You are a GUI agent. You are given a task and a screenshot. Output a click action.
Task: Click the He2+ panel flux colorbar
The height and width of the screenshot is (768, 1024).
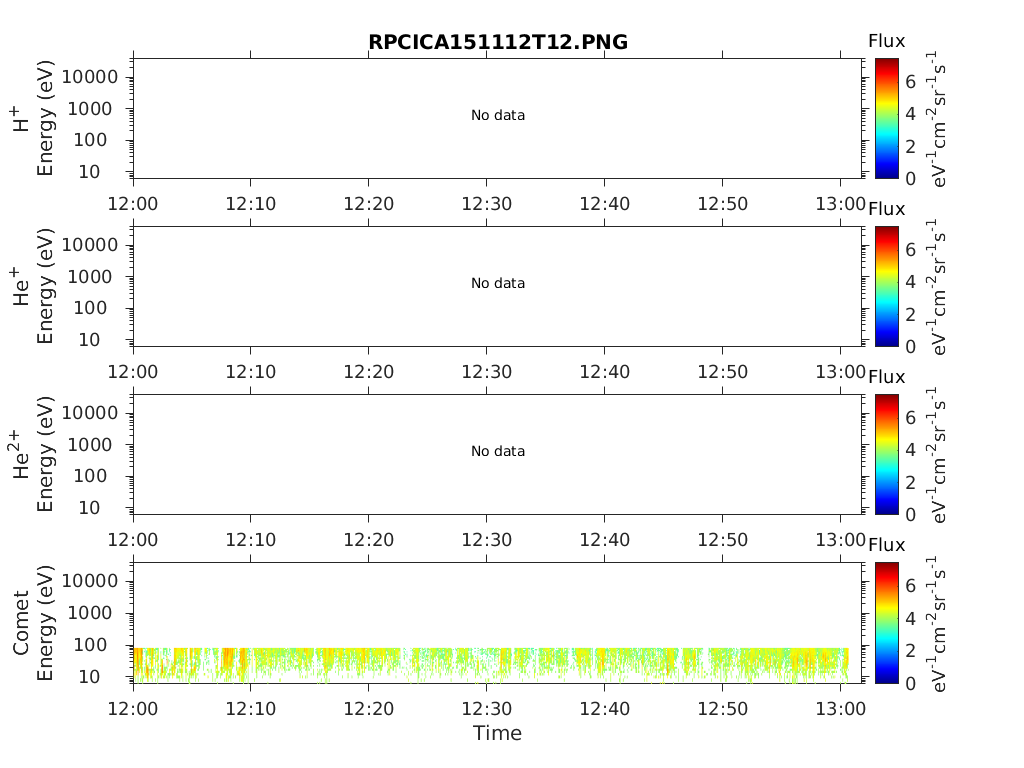(886, 454)
